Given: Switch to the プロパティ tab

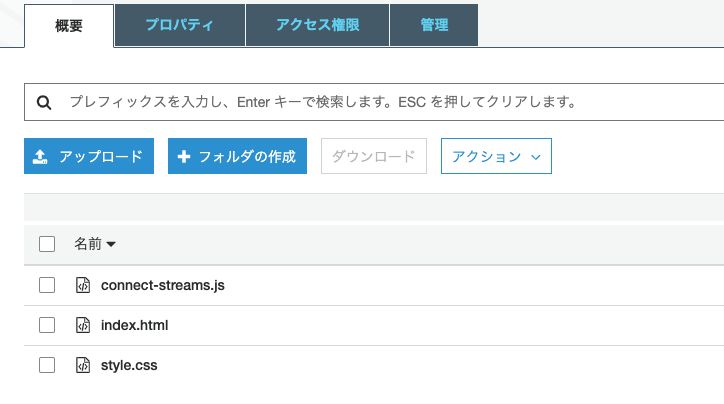Looking at the screenshot, I should click(180, 25).
